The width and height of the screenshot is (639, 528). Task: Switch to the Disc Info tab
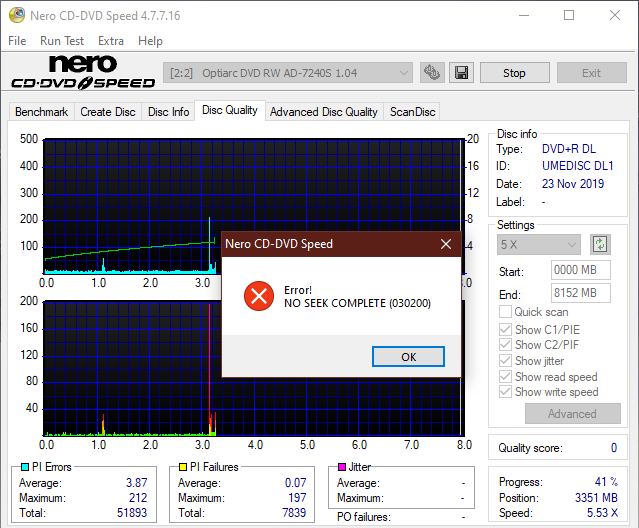pyautogui.click(x=169, y=112)
